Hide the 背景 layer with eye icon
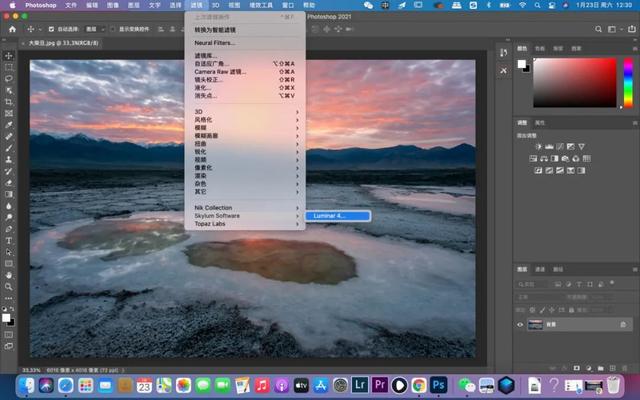The image size is (640, 400). coord(520,324)
